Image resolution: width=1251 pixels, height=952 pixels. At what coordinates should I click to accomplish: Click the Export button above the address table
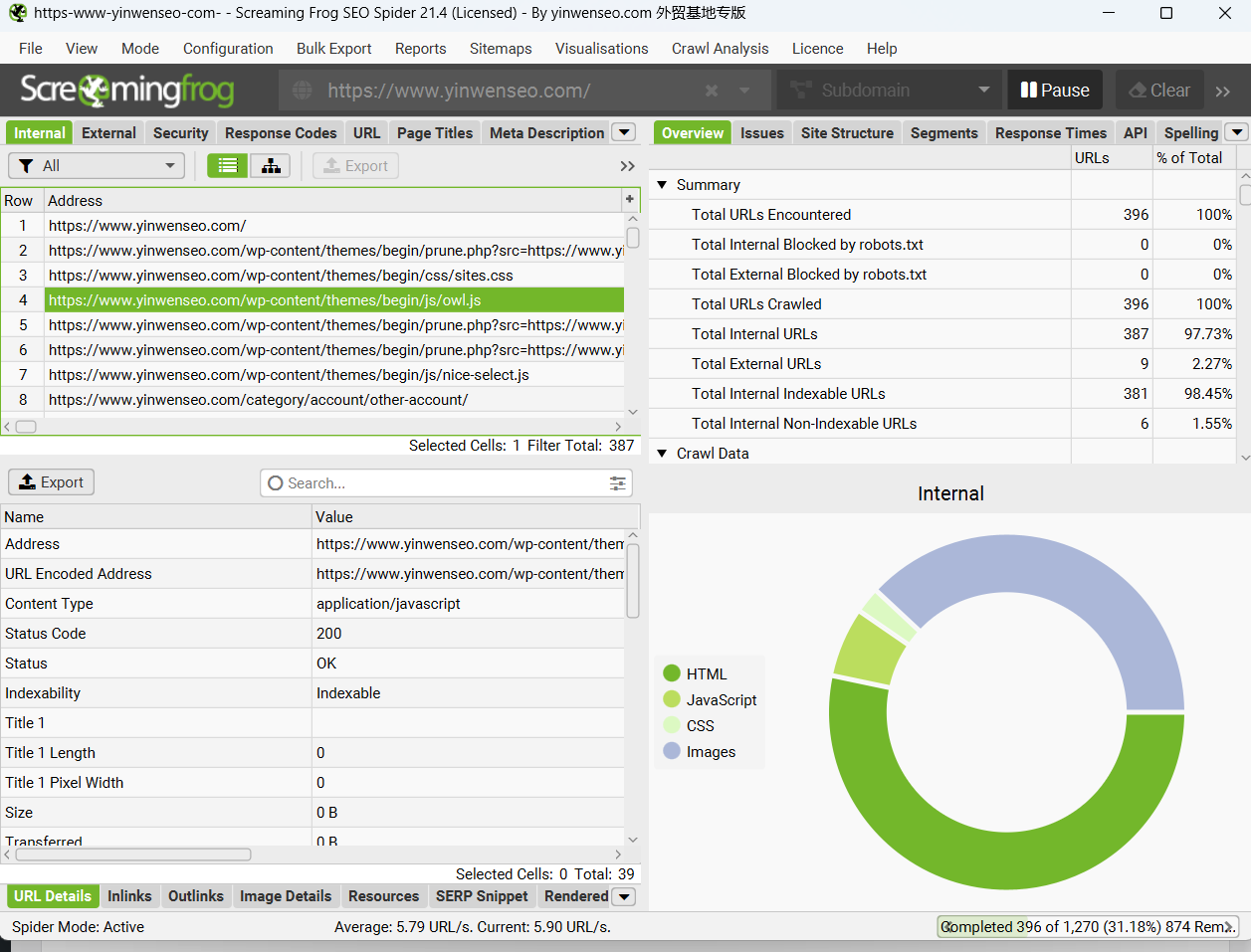coord(356,166)
